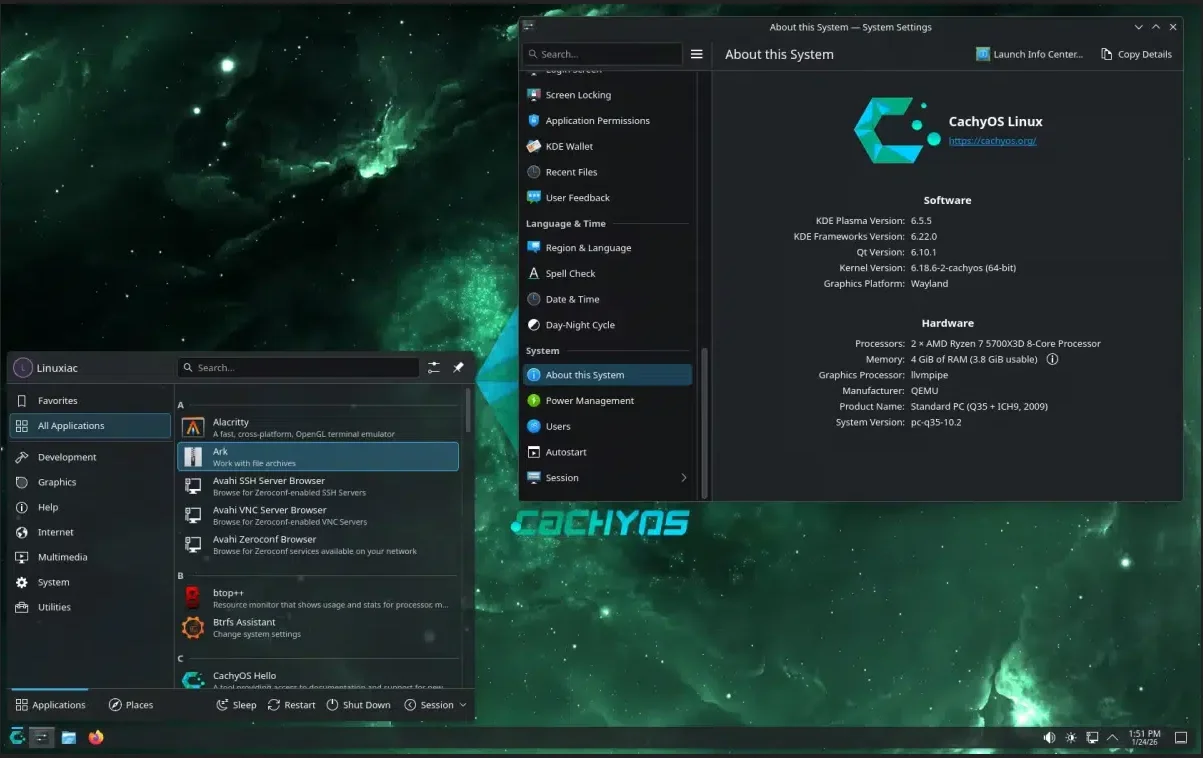Screen dimensions: 1203x758
Task: Open the brightness control in the system tray
Action: point(1071,737)
